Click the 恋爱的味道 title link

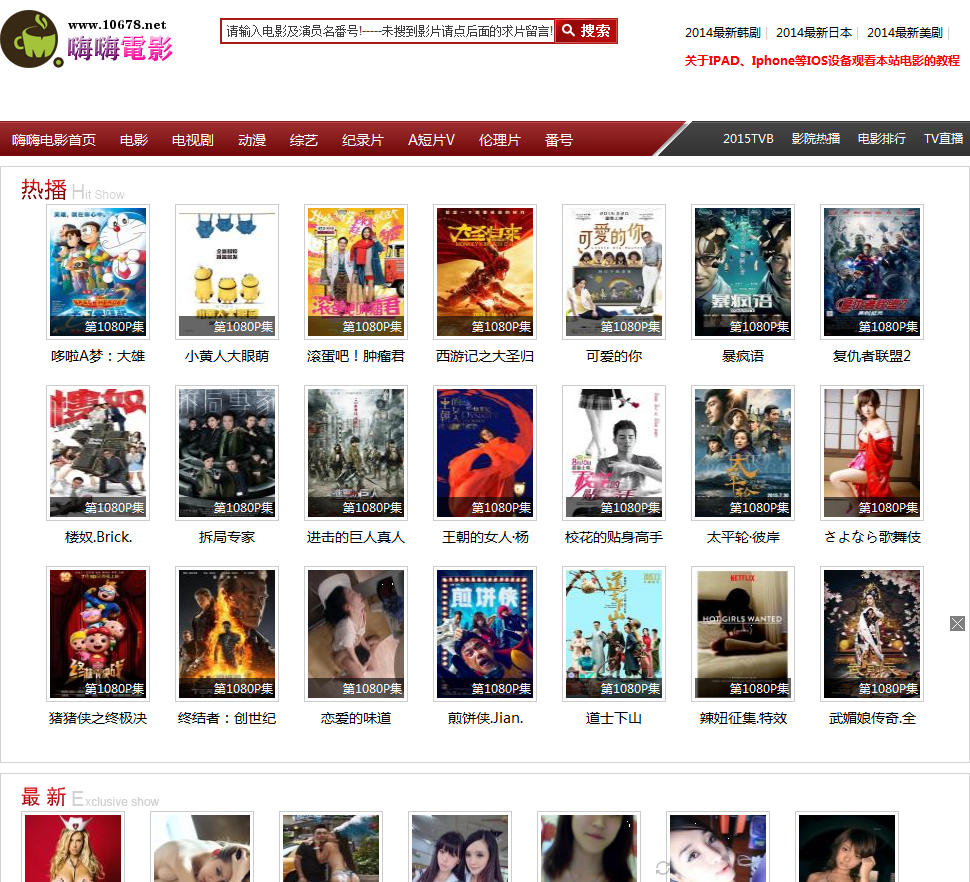[x=356, y=719]
